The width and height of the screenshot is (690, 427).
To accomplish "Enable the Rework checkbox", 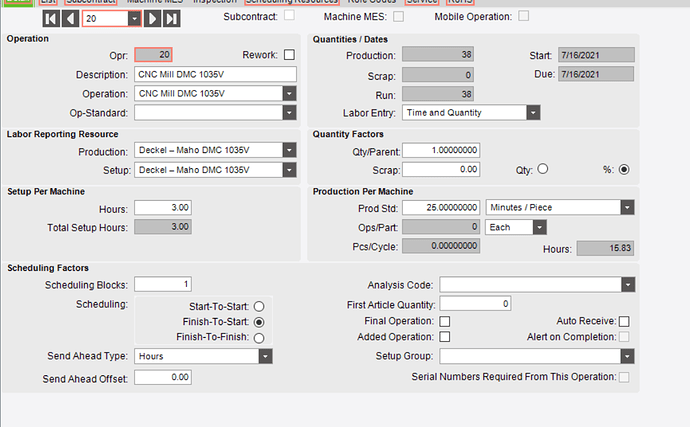I will click(x=289, y=55).
